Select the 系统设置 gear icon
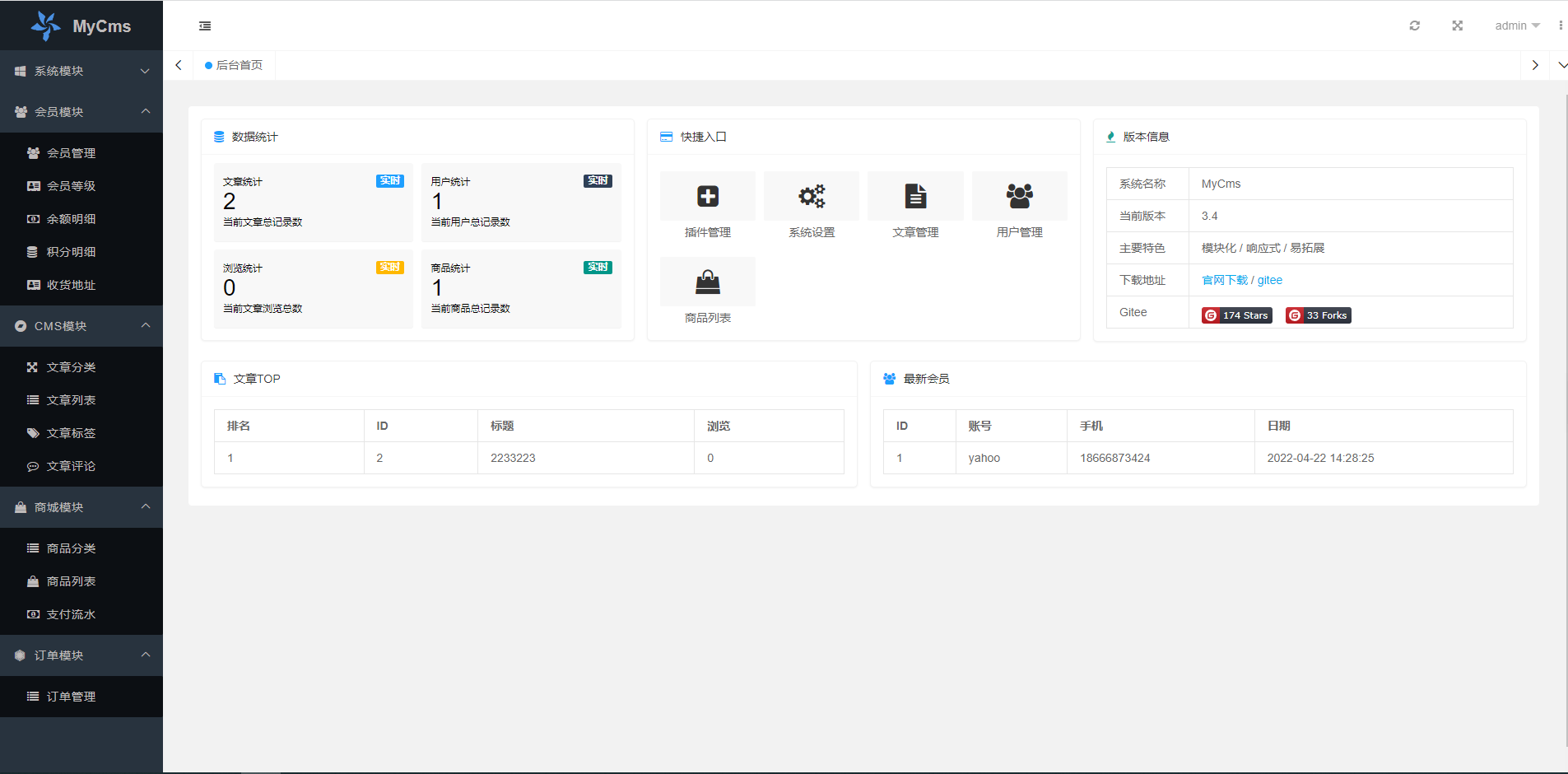The height and width of the screenshot is (774, 1568). pos(812,196)
